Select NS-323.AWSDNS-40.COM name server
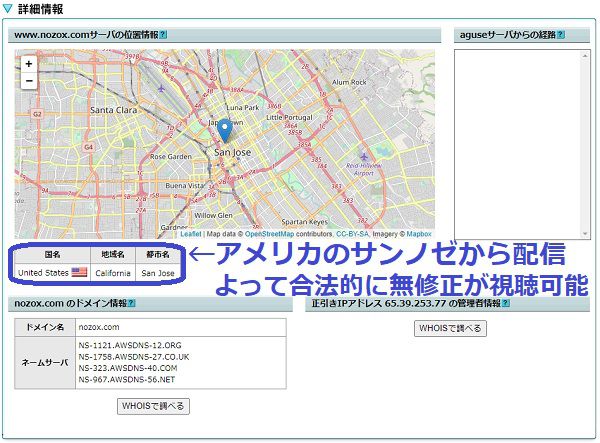This screenshot has width=600, height=443. pyautogui.click(x=128, y=368)
